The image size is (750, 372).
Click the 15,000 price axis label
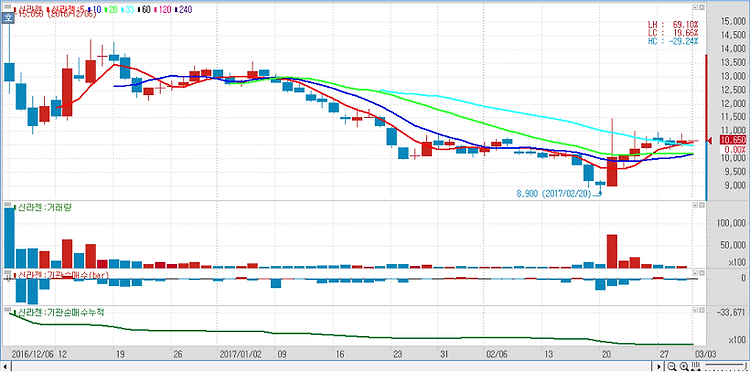pos(733,21)
